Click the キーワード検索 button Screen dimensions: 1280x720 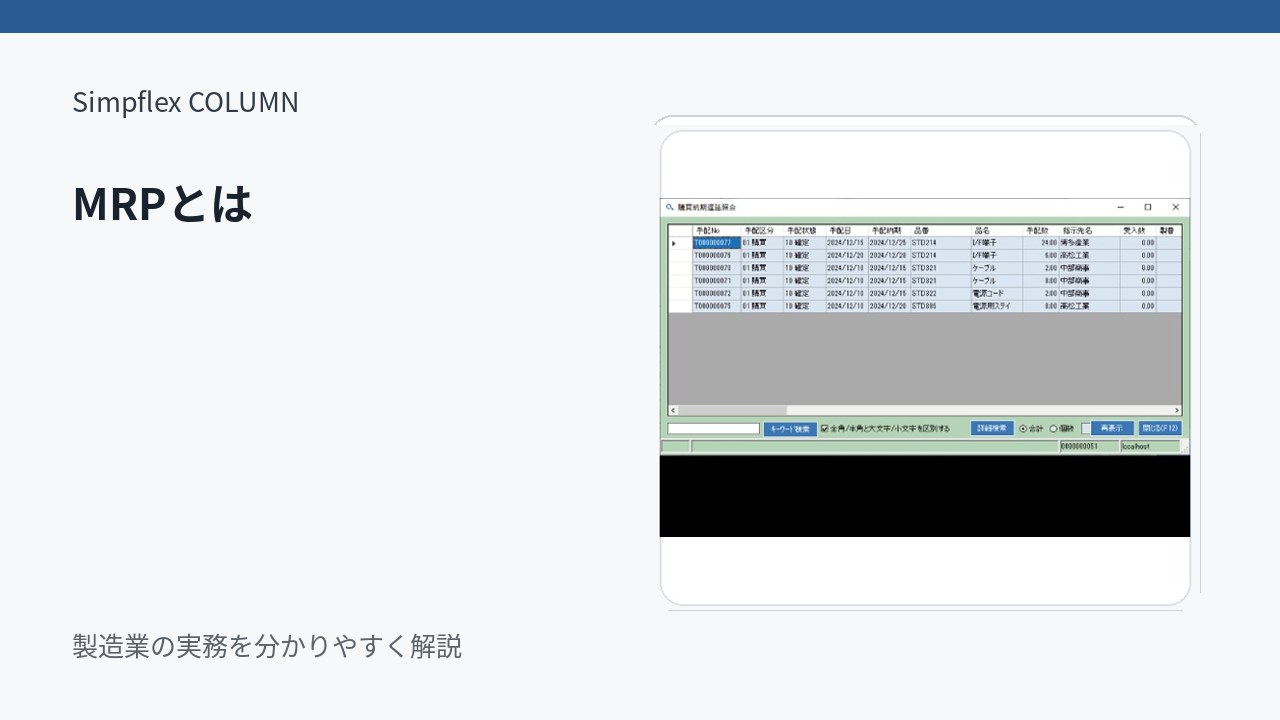790,429
